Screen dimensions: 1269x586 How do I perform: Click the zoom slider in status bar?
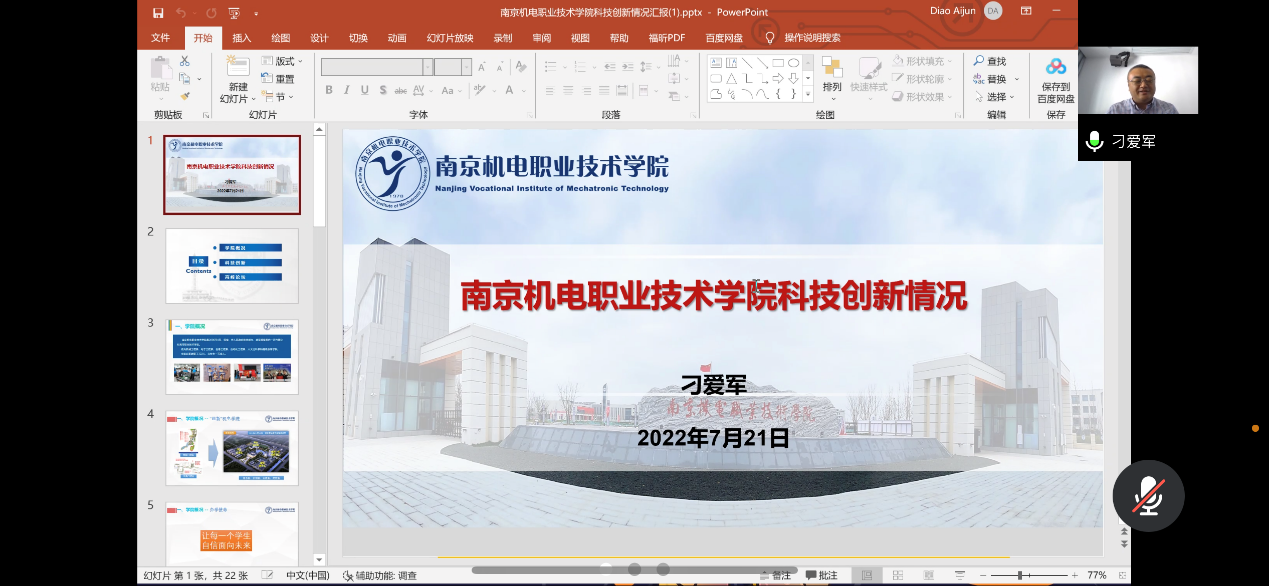[1022, 576]
